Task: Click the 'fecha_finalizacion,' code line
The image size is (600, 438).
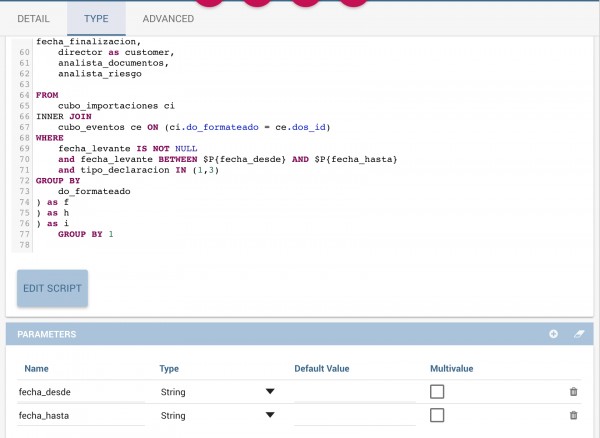Action: click(x=89, y=41)
